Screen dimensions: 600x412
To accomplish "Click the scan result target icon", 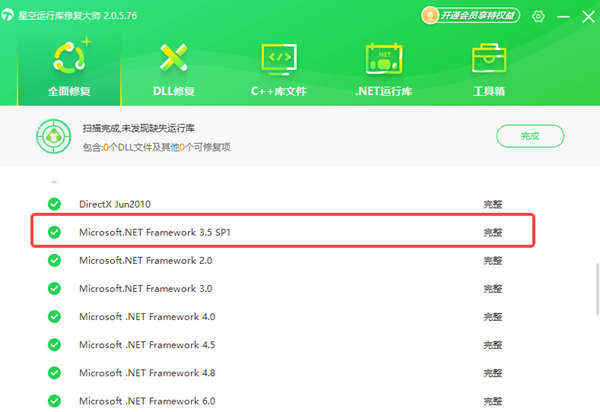I will tap(54, 136).
